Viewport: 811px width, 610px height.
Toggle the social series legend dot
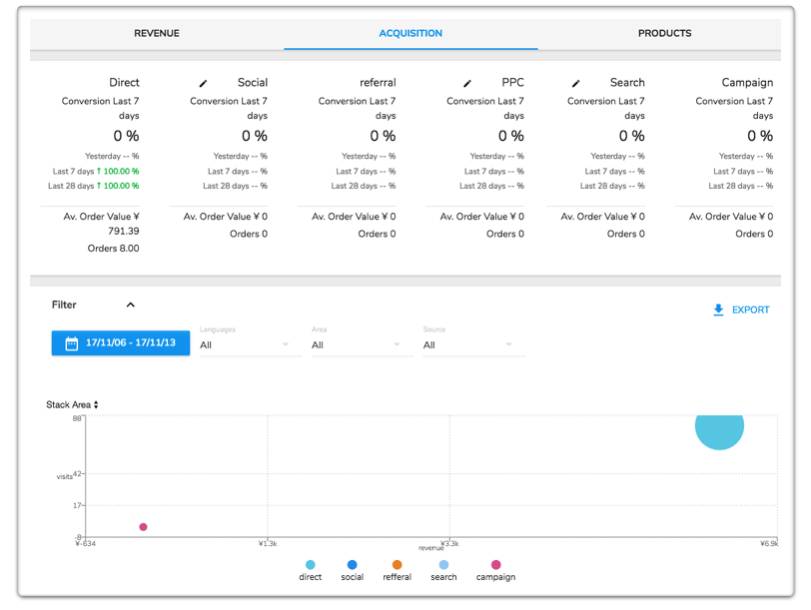coord(352,565)
